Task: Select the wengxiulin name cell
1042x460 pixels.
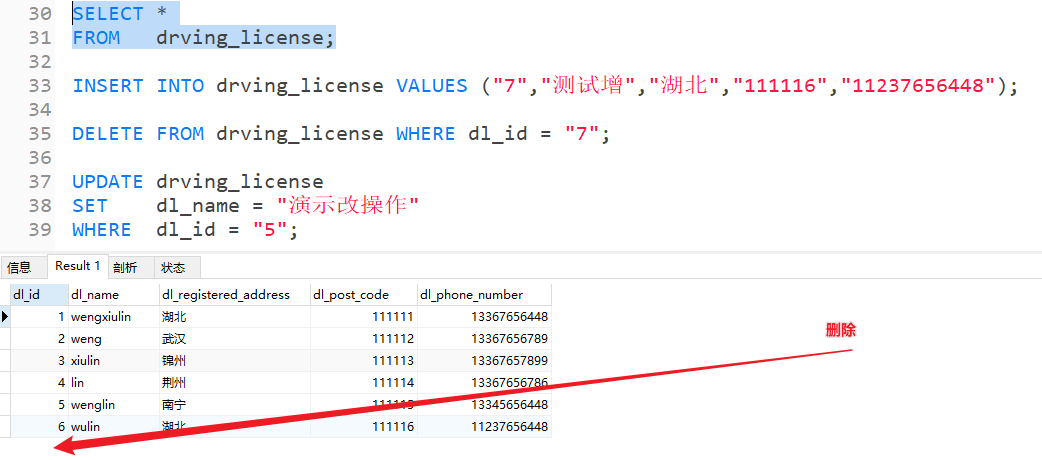Action: pos(114,317)
